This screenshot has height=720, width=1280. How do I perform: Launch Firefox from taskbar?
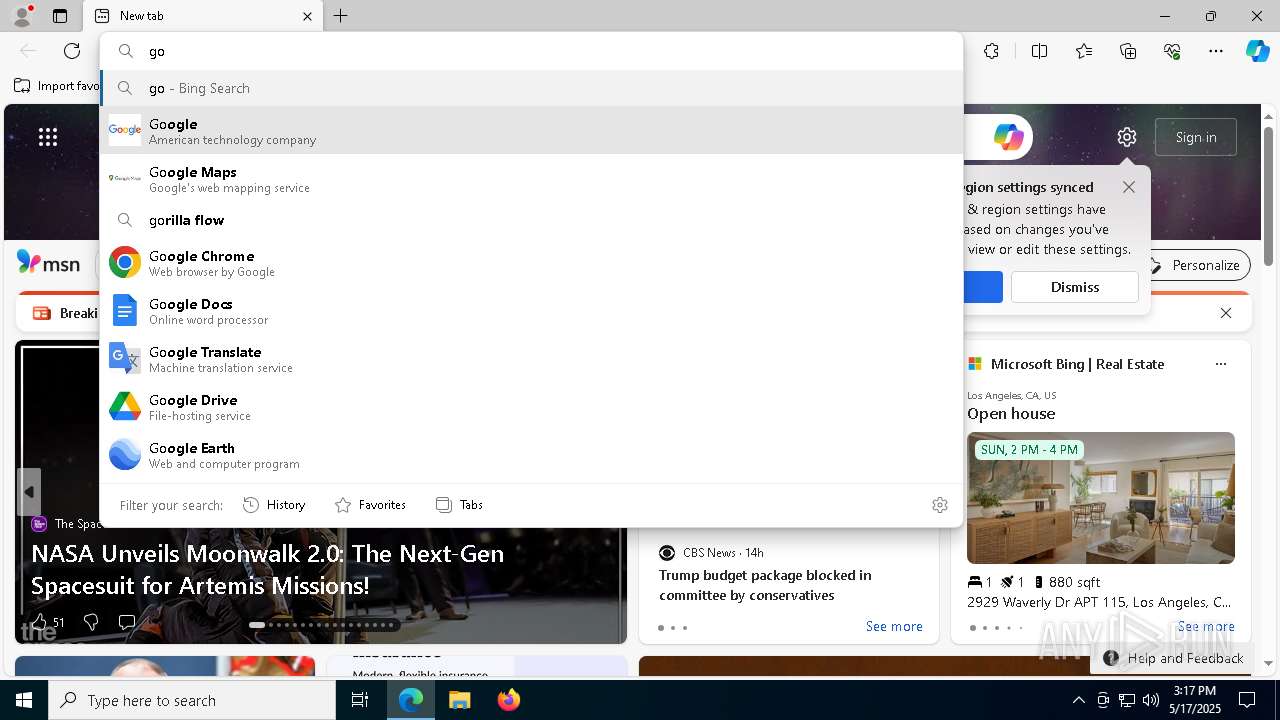(508, 700)
